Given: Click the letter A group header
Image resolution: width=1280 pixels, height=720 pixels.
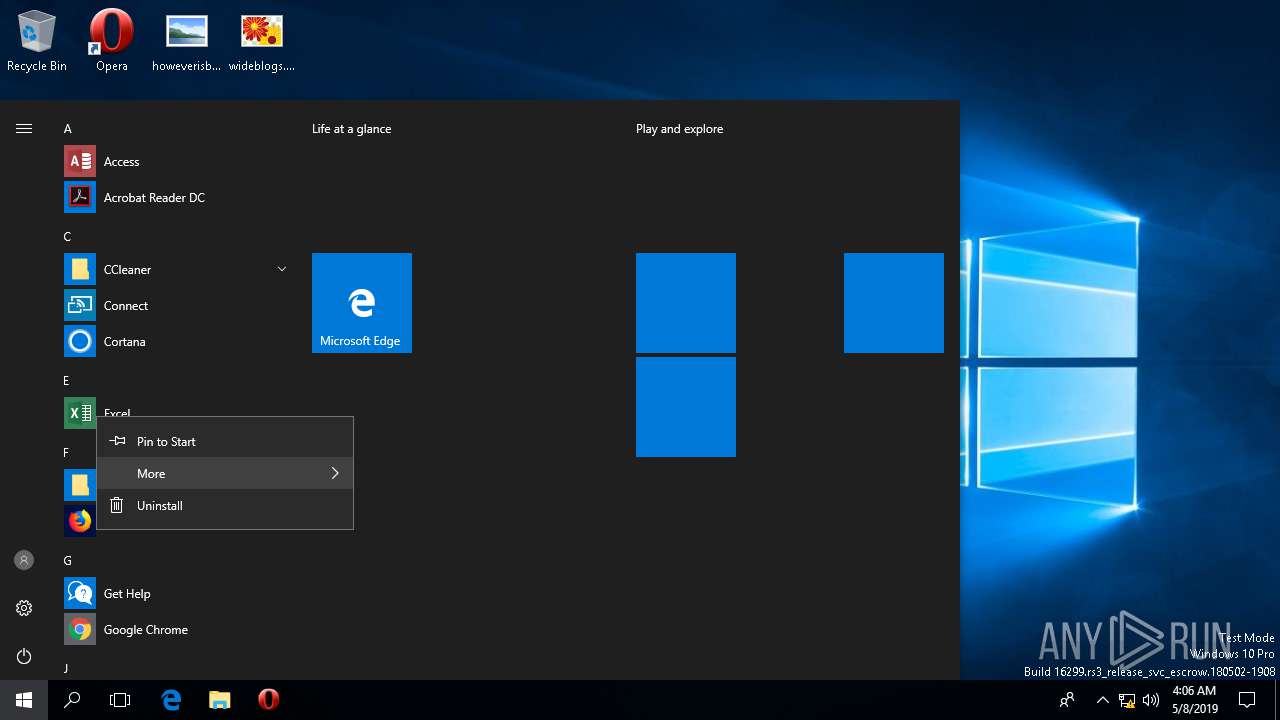Looking at the screenshot, I should pyautogui.click(x=68, y=129).
